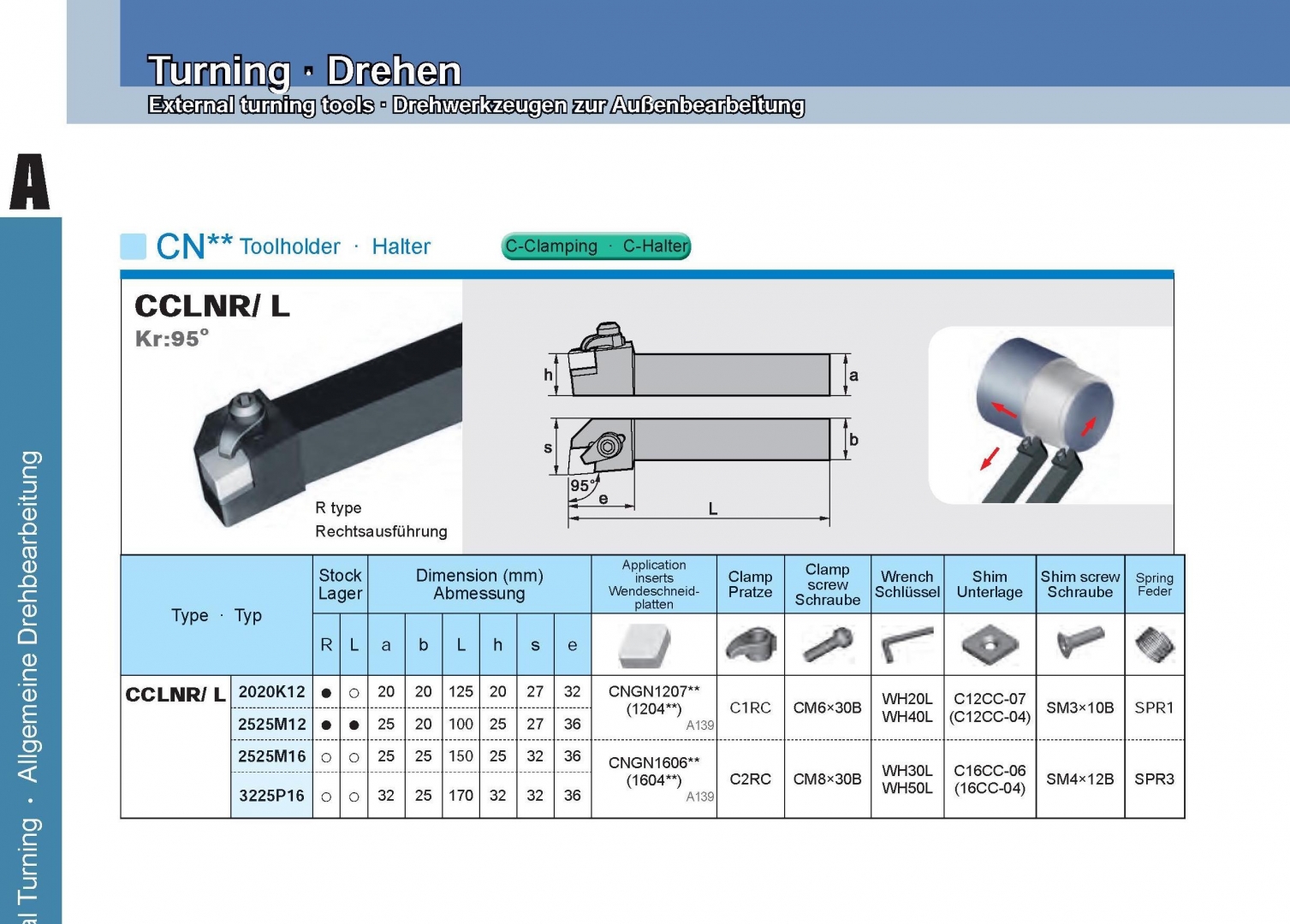Image resolution: width=1290 pixels, height=924 pixels.
Task: Click R stock dot for 2020K12
Action: click(x=326, y=693)
